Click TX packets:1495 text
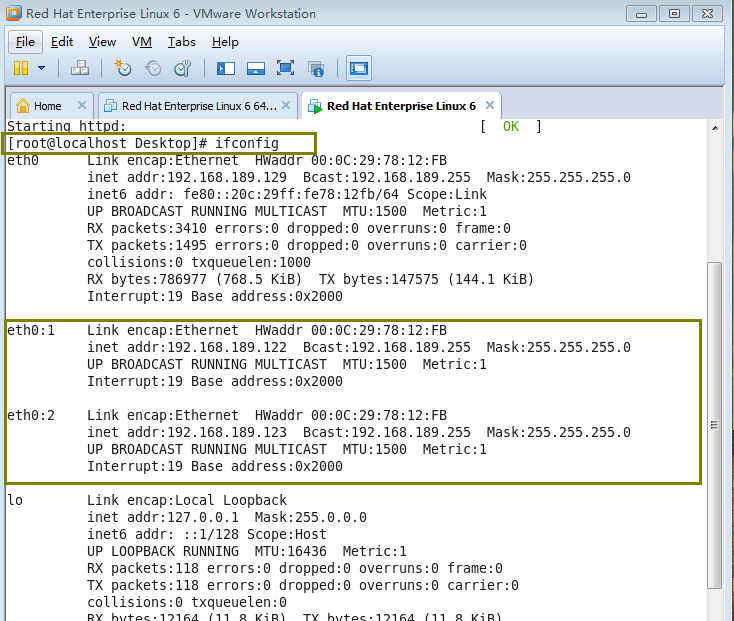The image size is (734, 621). point(147,245)
